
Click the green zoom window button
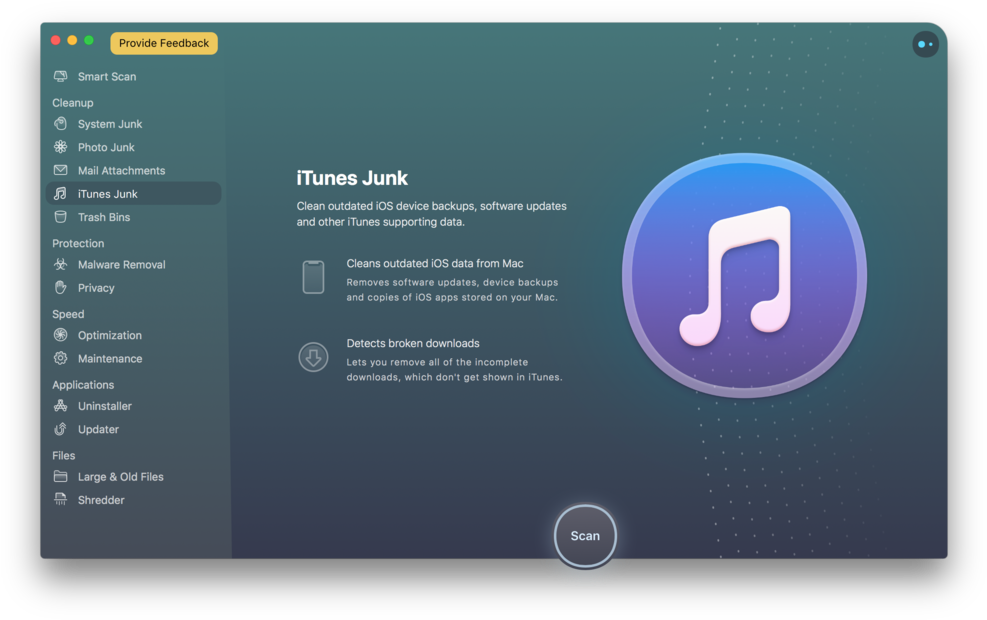click(89, 40)
